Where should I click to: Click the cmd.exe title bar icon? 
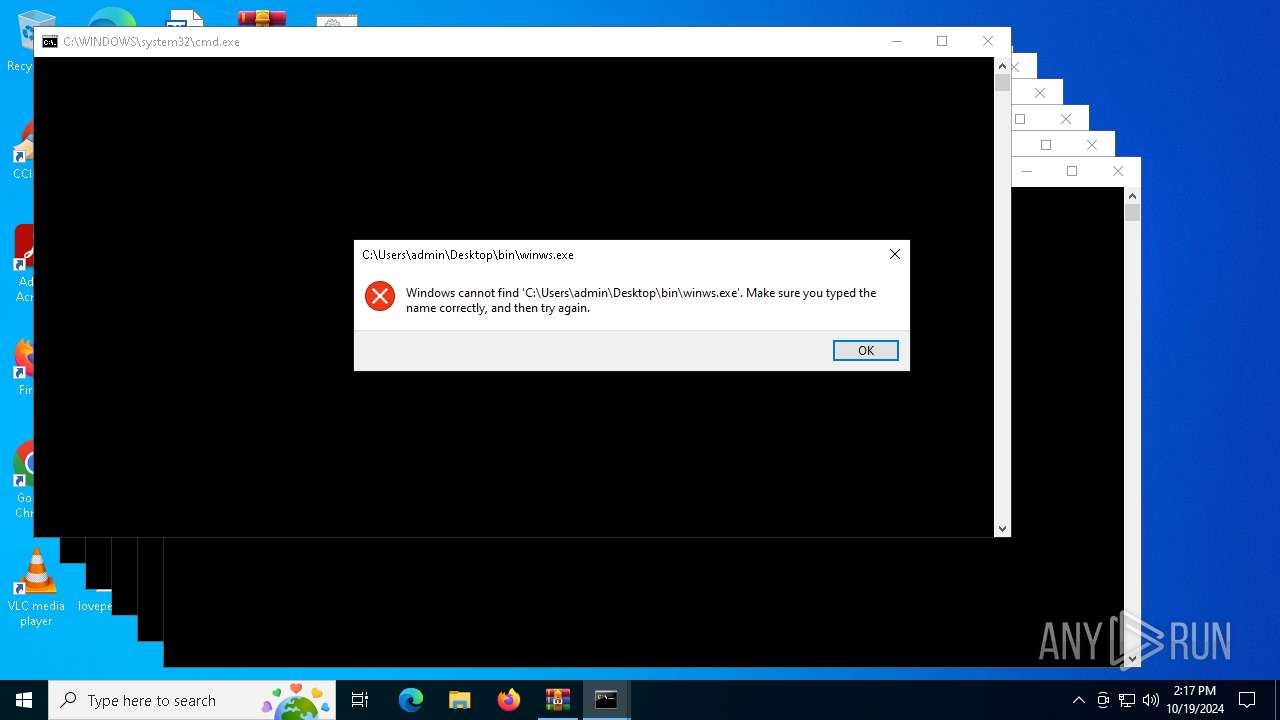(x=49, y=42)
